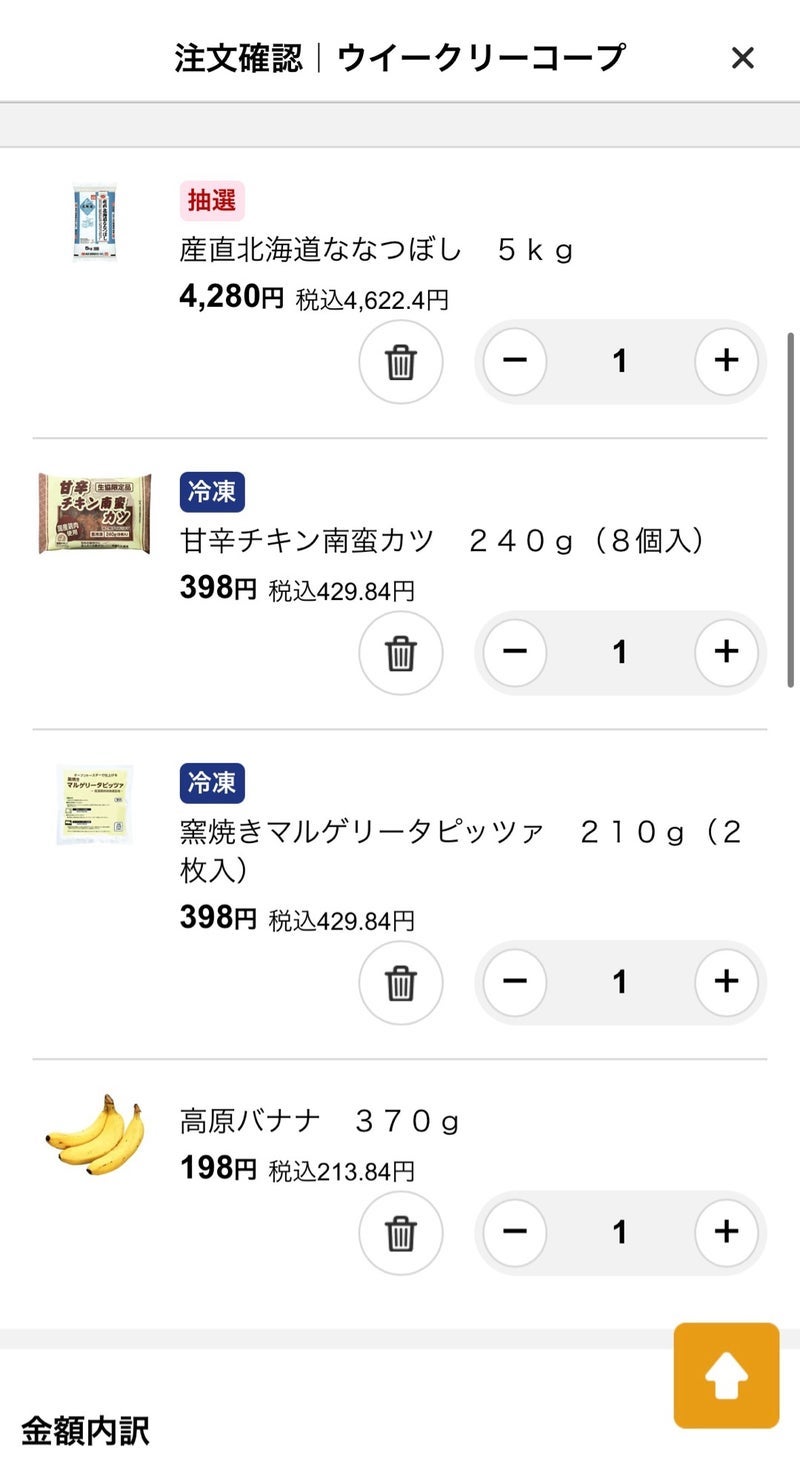Open the rice bag product thumbnail
This screenshot has width=800, height=1467.
coord(95,222)
